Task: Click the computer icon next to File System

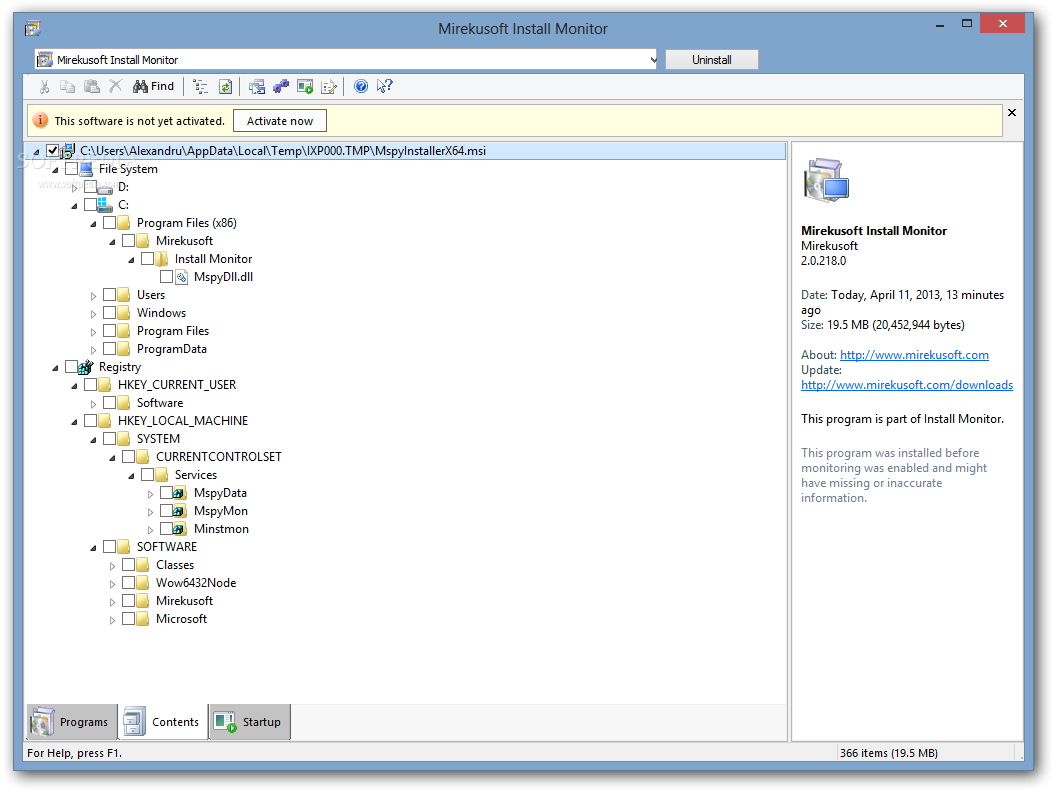Action: click(x=86, y=169)
